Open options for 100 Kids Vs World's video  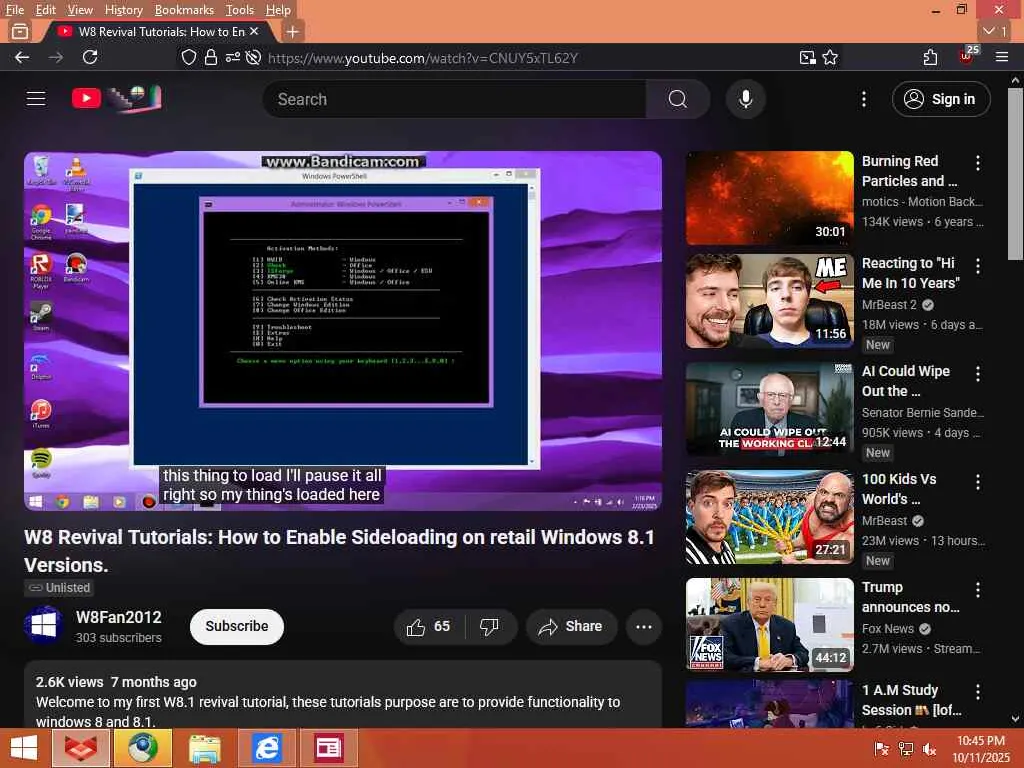[978, 482]
